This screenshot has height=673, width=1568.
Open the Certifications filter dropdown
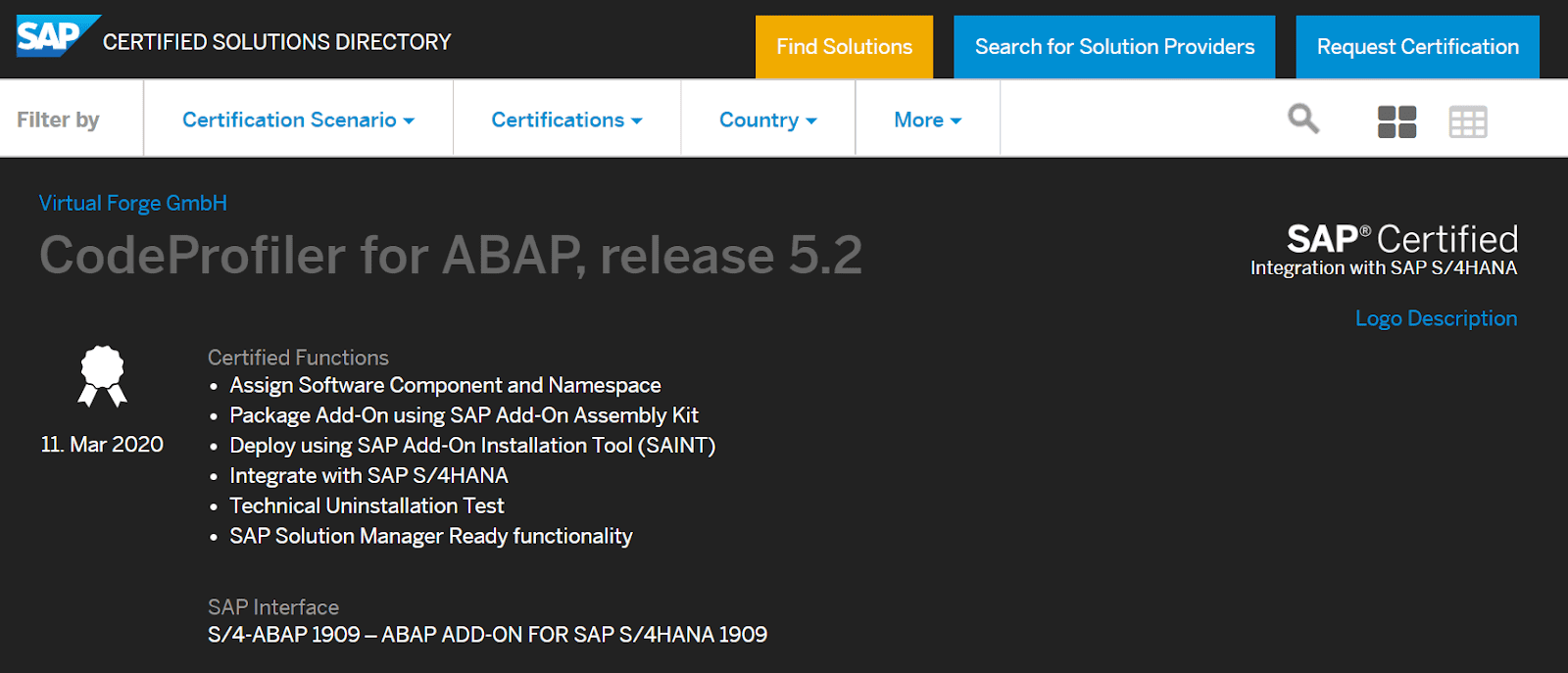[566, 120]
